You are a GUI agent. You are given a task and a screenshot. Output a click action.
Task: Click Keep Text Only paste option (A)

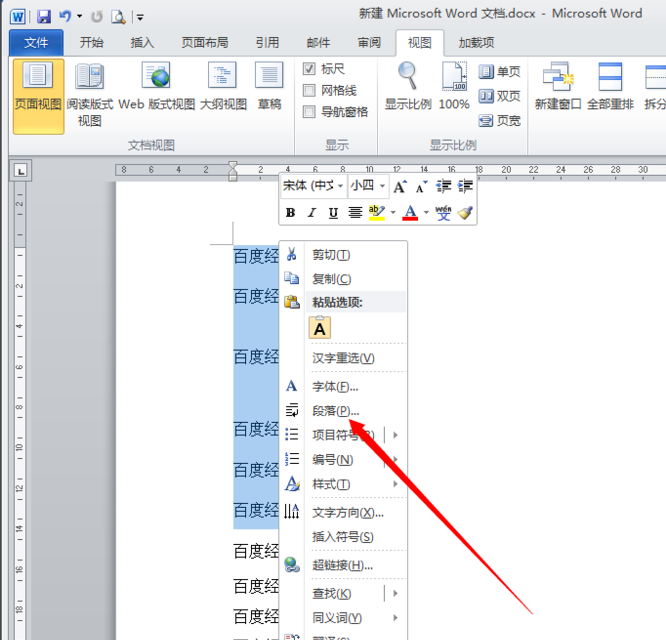[320, 327]
